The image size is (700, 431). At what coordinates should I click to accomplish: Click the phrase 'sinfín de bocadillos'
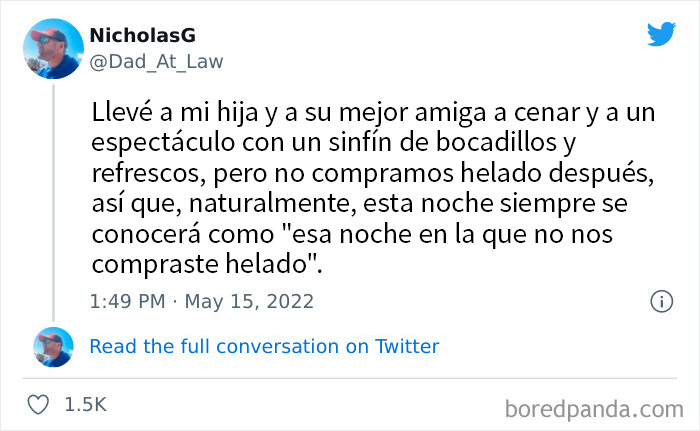tap(442, 143)
